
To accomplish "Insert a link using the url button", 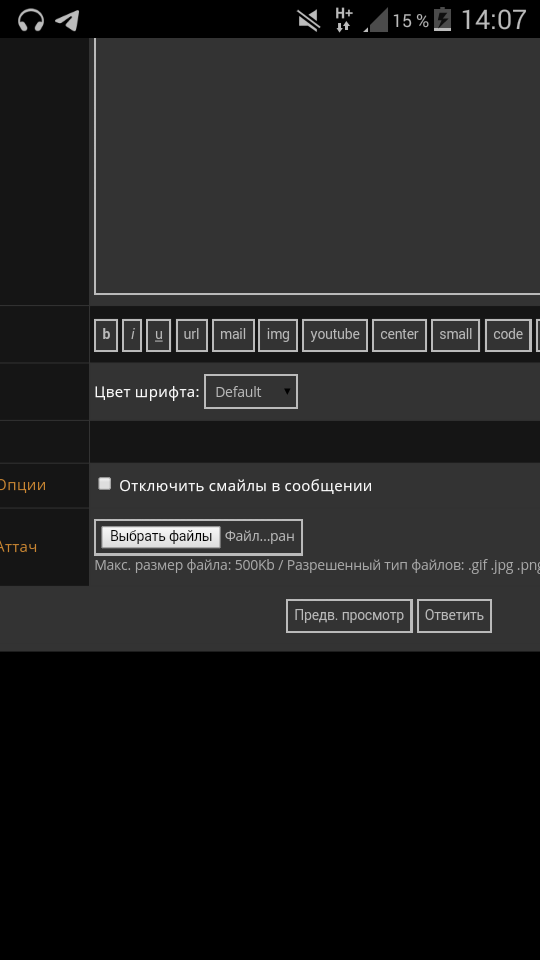I will [192, 335].
